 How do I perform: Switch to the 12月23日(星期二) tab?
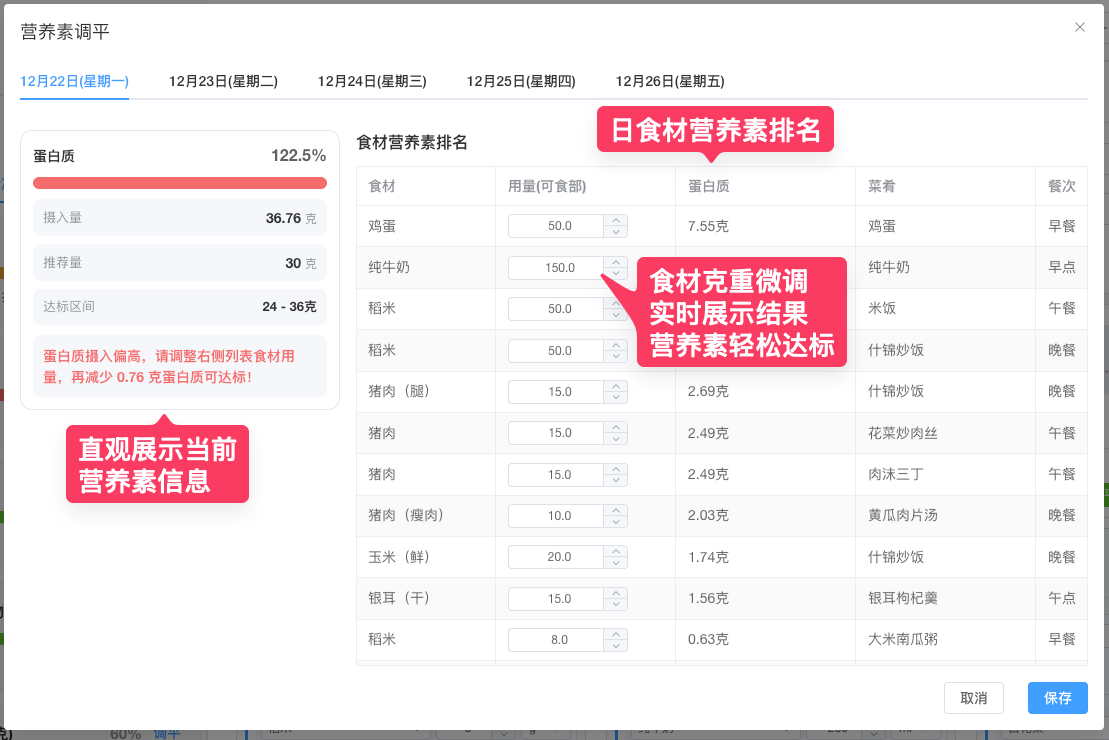pos(222,81)
